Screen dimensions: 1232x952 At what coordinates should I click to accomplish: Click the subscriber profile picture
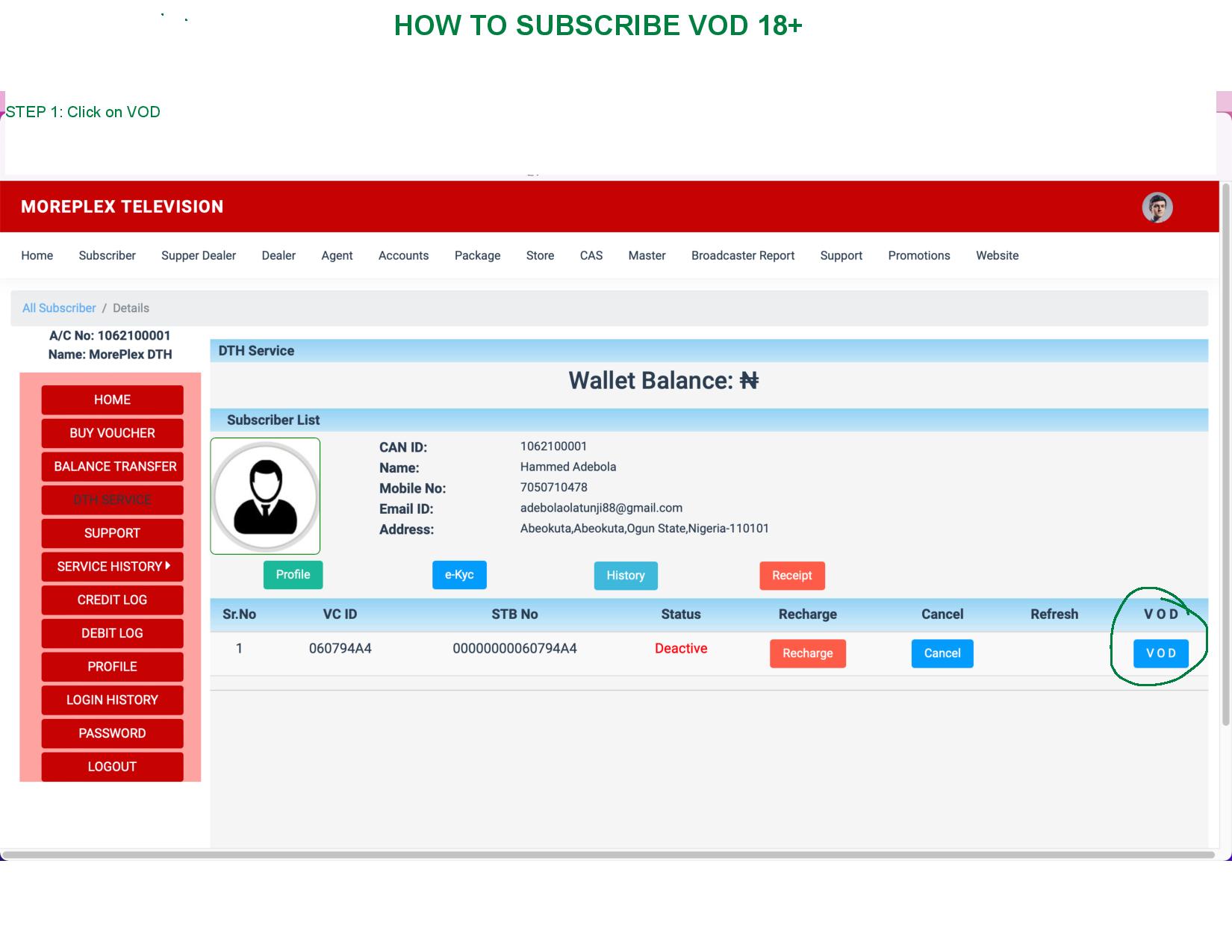[265, 496]
